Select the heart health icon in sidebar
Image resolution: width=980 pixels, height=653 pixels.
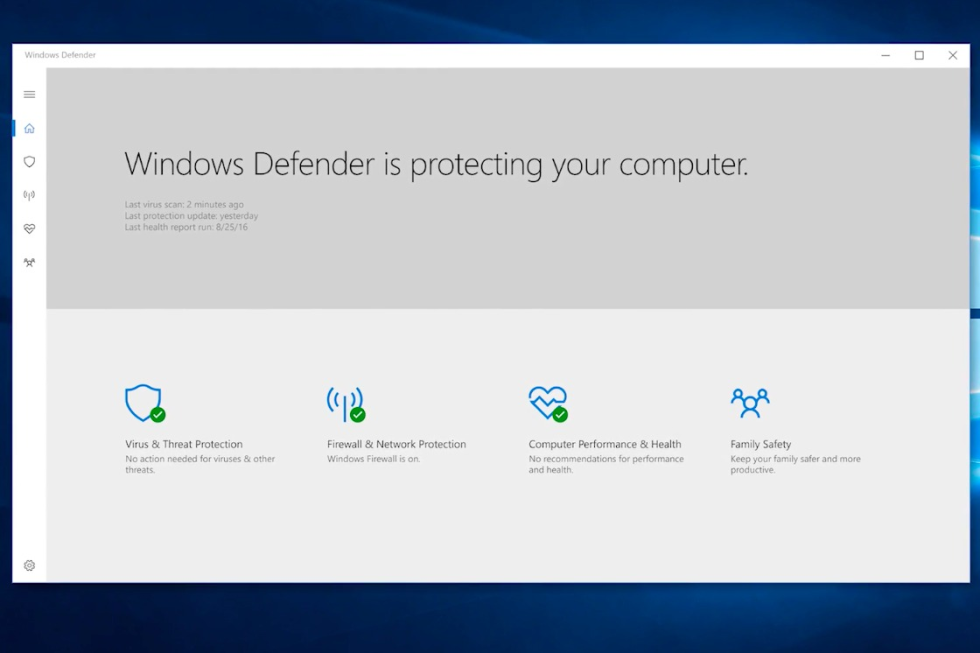[29, 229]
